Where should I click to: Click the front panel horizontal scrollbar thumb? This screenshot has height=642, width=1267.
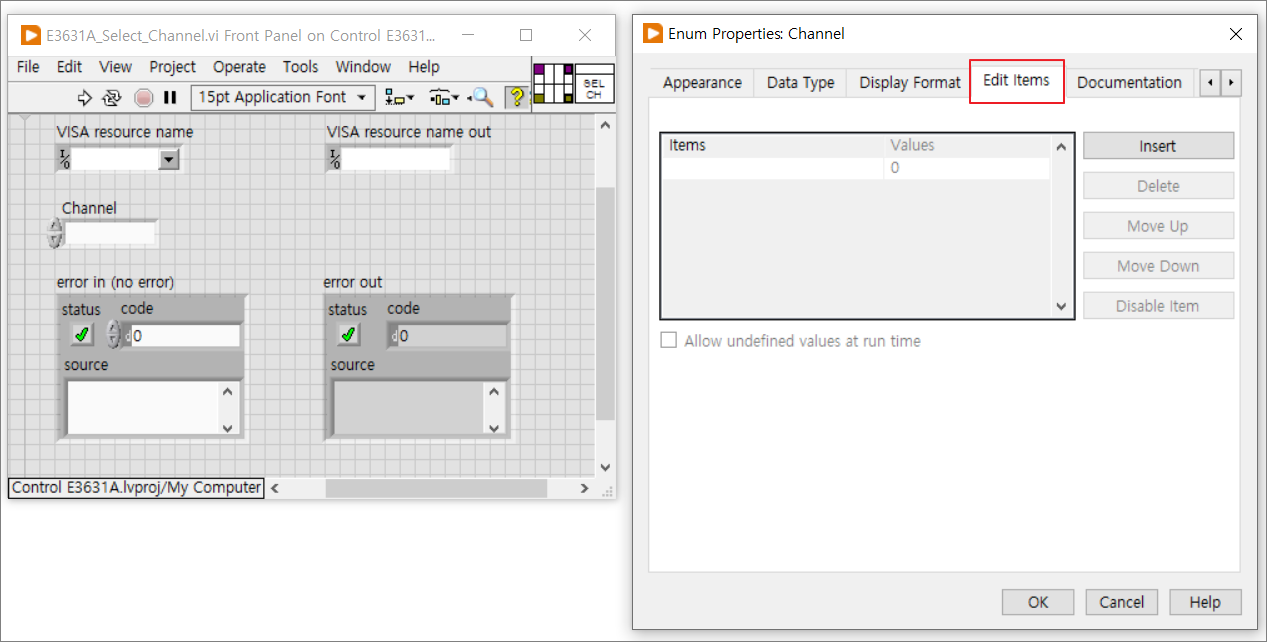(436, 488)
